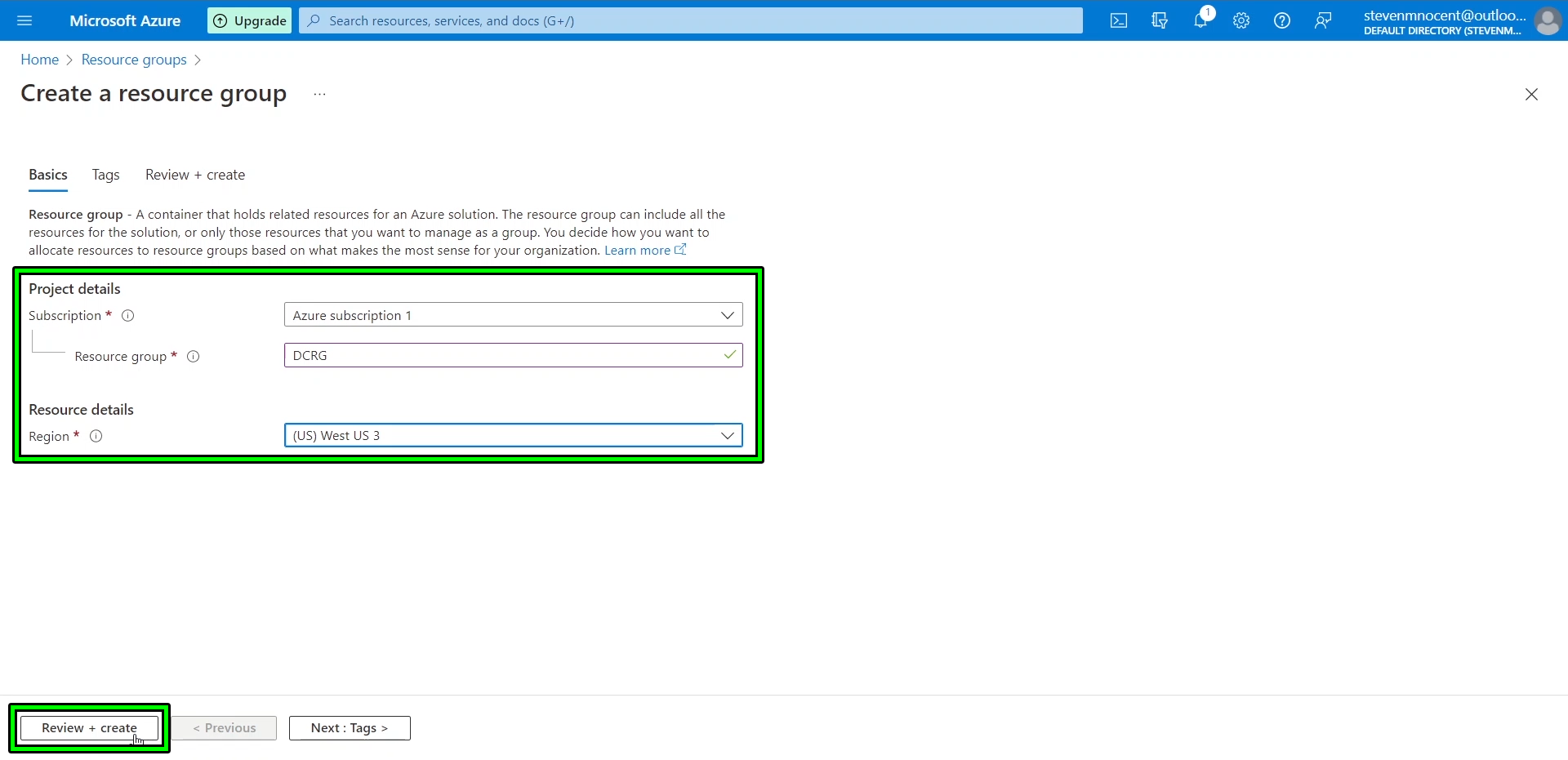The image size is (1568, 760).
Task: Open the portal hamburger menu
Action: pos(24,20)
